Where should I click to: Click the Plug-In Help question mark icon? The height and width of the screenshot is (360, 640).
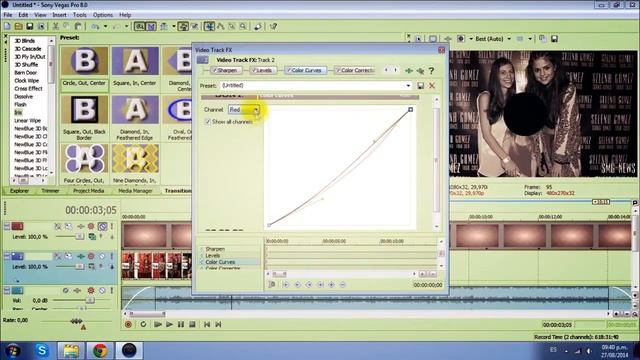pos(431,71)
